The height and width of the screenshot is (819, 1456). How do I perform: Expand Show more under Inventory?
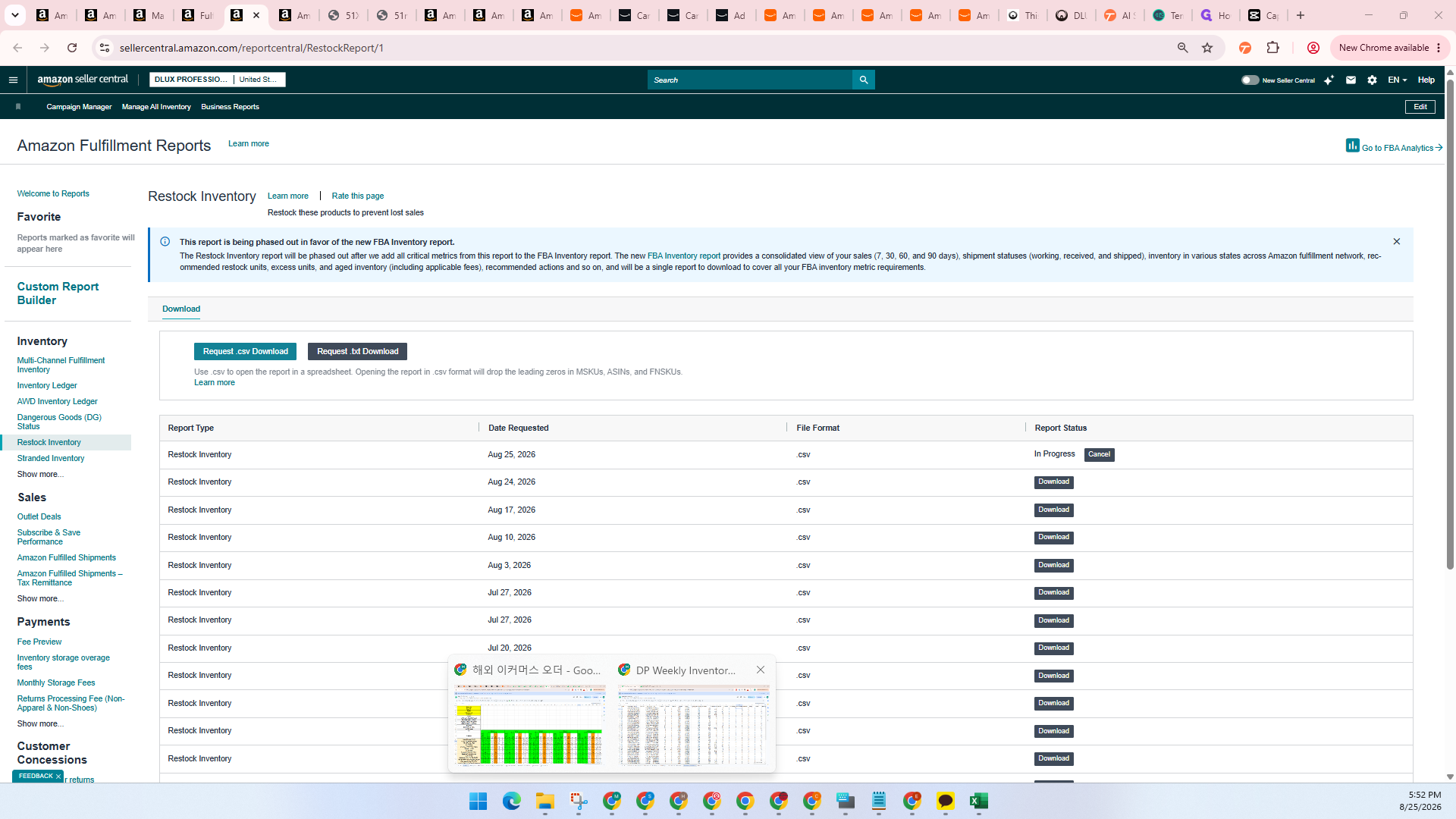(40, 474)
